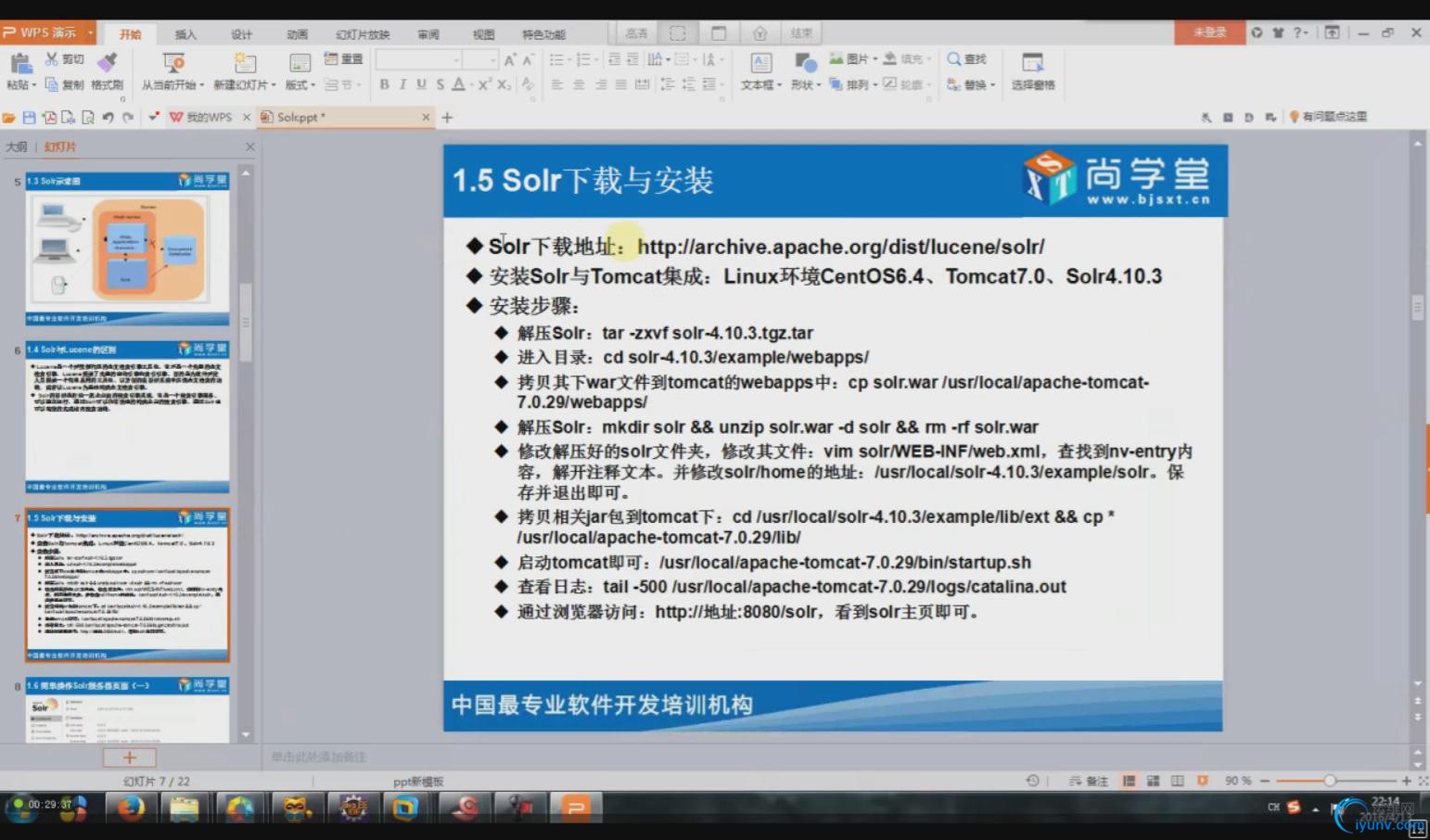
Task: Switch to the 大纲 (Outline) pane tab
Action: pyautogui.click(x=16, y=146)
